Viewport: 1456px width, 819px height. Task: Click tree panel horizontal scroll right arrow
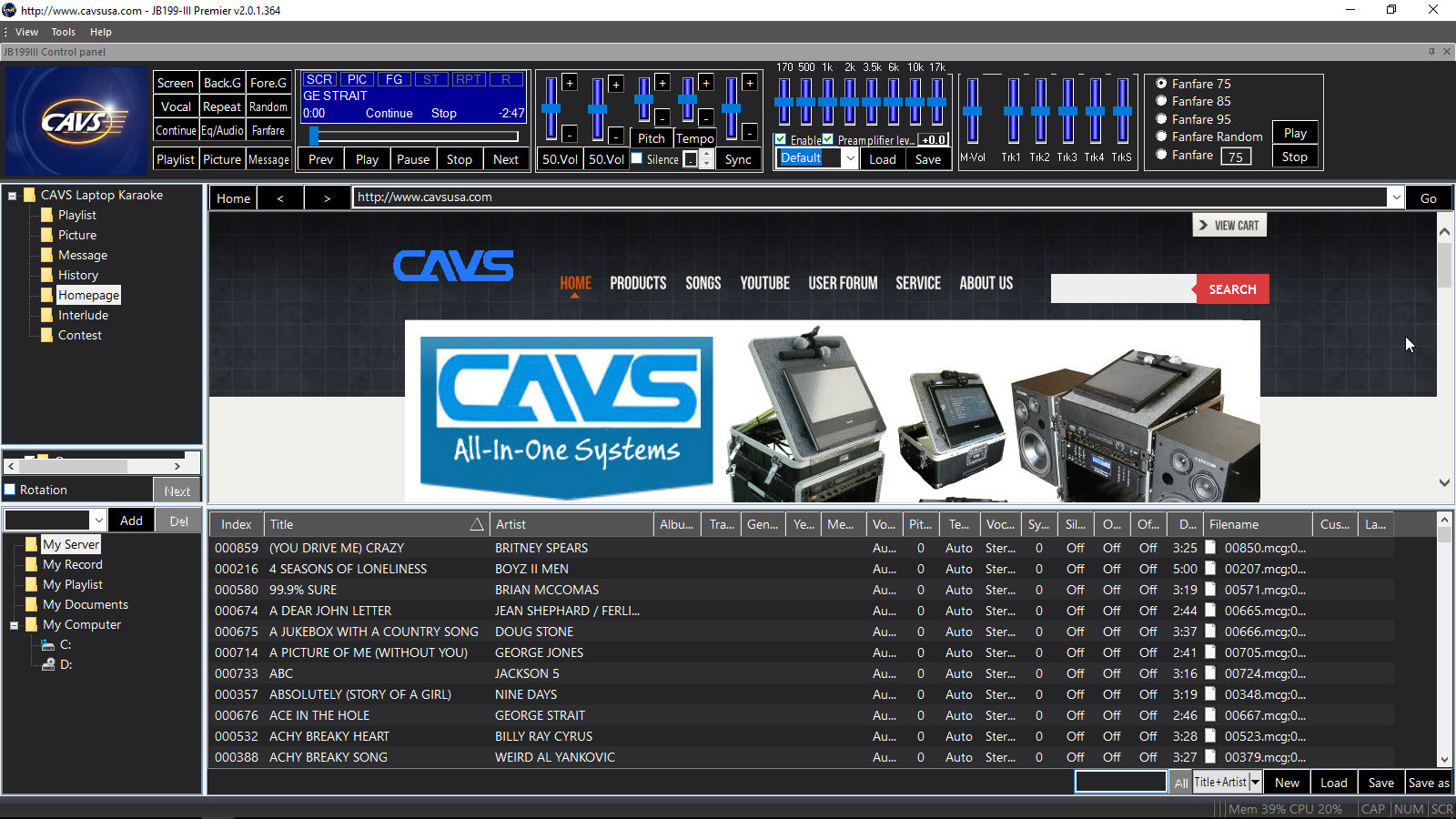click(177, 466)
